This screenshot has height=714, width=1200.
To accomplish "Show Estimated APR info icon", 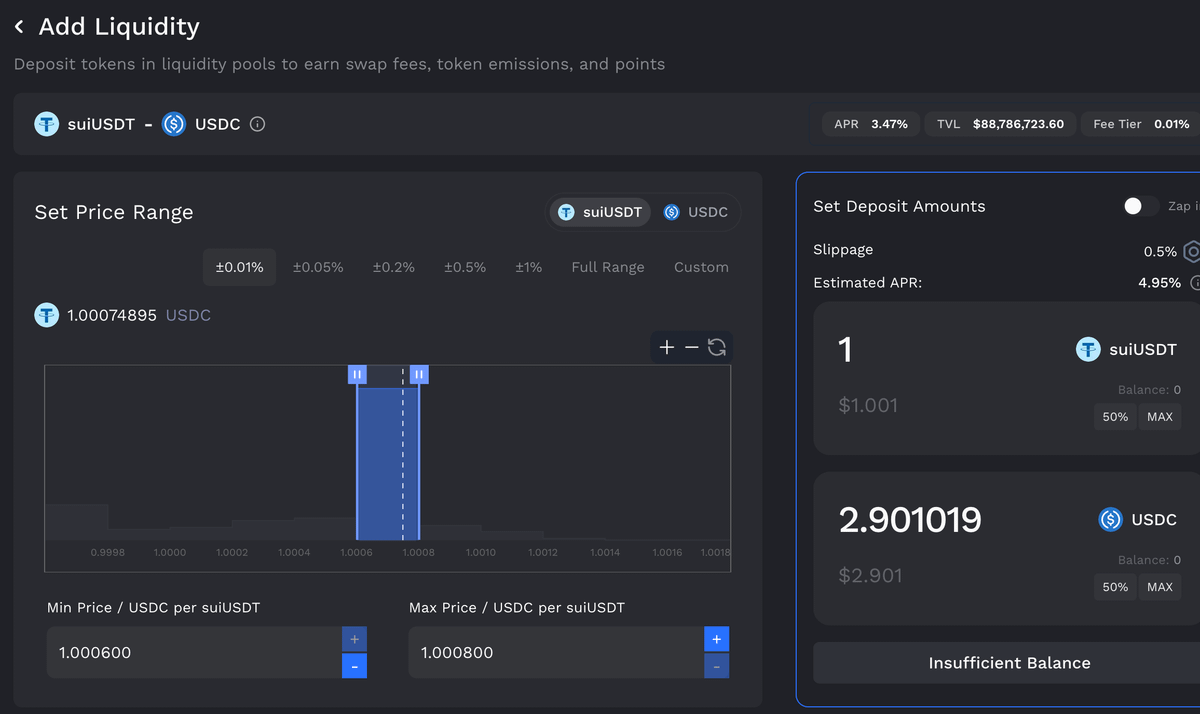I will point(1195,283).
